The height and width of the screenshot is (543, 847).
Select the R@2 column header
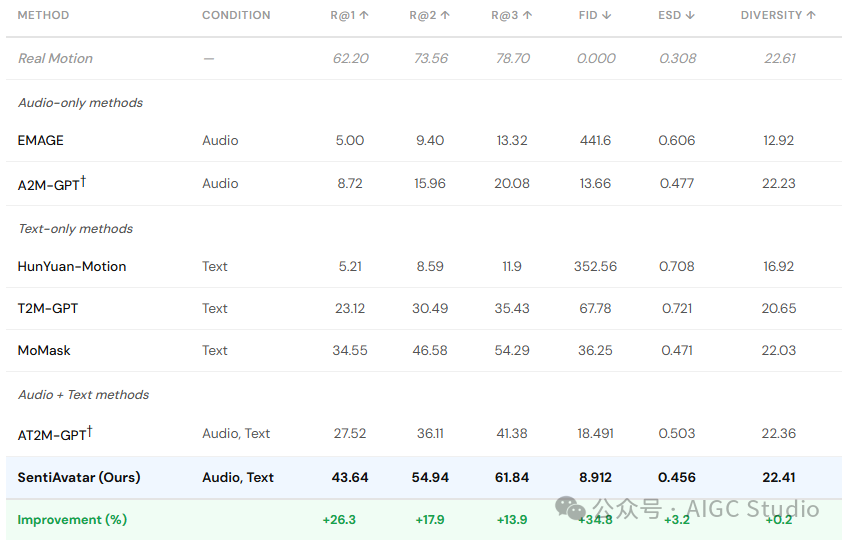pos(429,15)
